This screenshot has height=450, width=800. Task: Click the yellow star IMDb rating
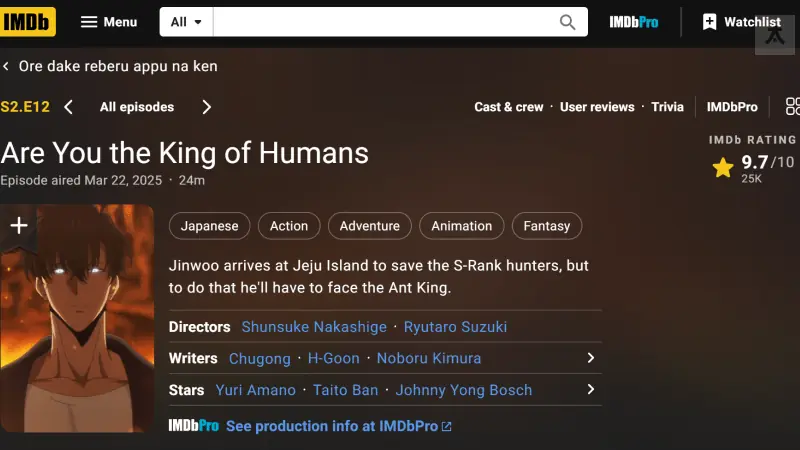723,168
